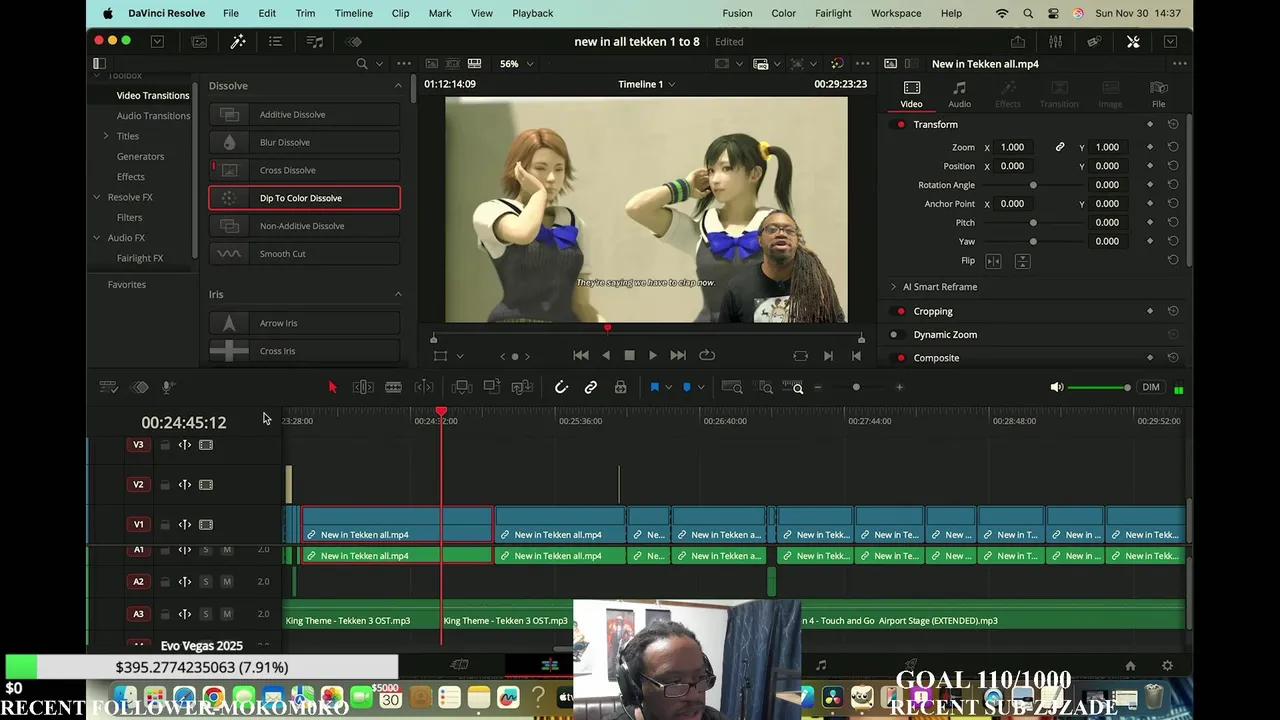
Task: Add a blue flag to clip
Action: pos(655,387)
